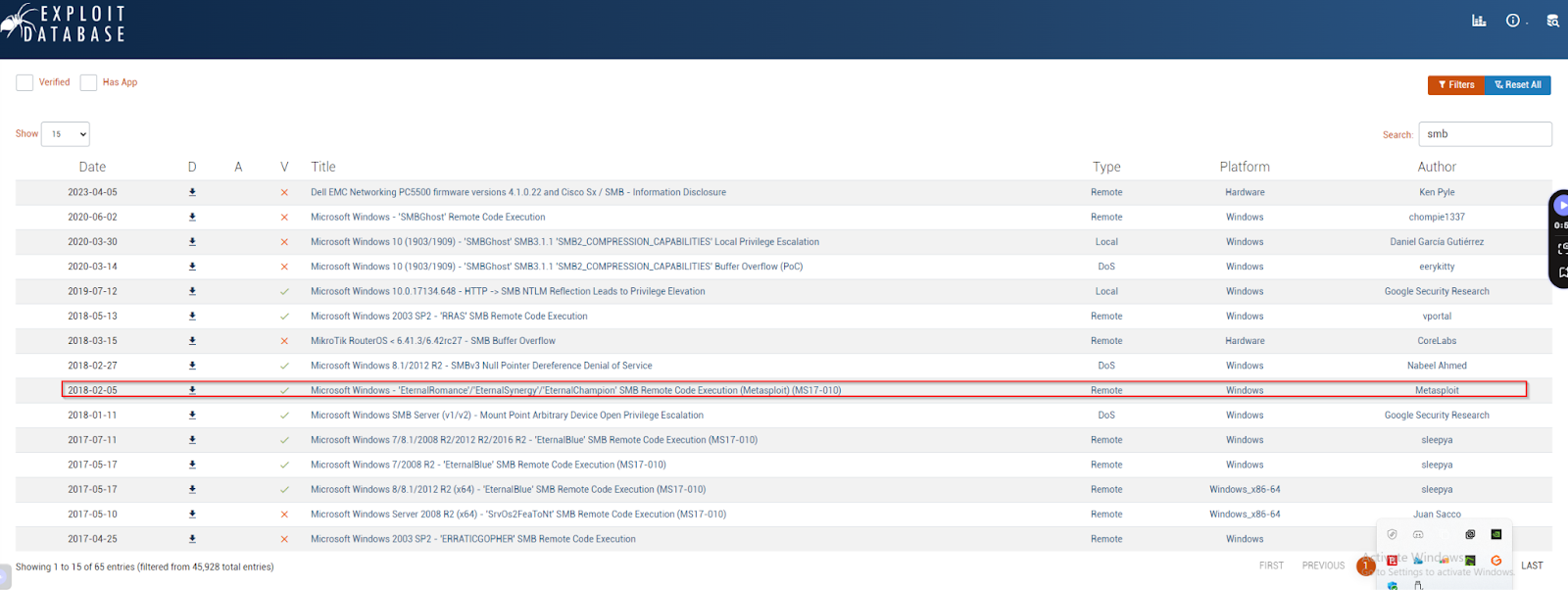Click the Reset All button
1568x590 pixels.
(x=1518, y=85)
